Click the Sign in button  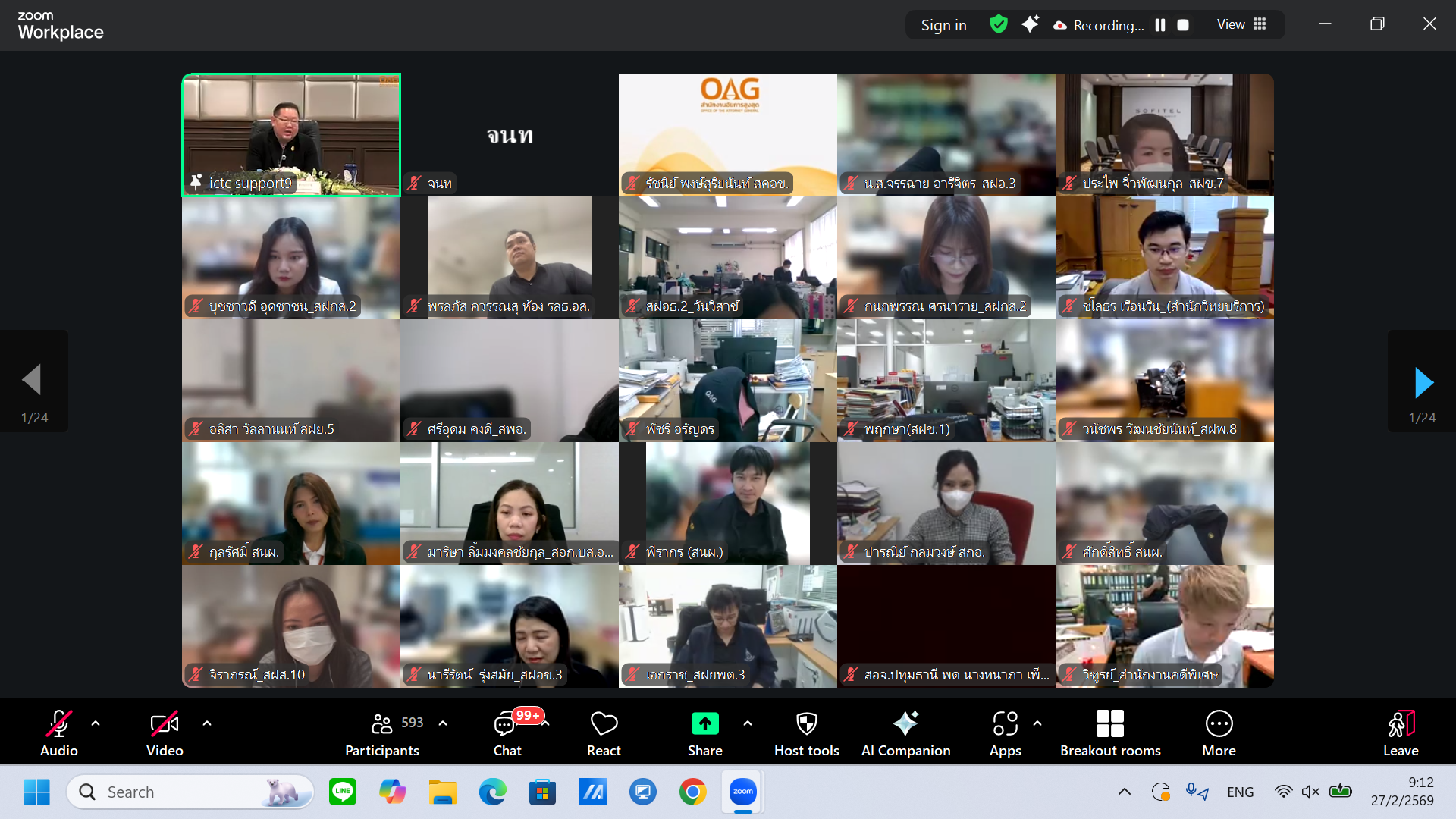coord(943,25)
